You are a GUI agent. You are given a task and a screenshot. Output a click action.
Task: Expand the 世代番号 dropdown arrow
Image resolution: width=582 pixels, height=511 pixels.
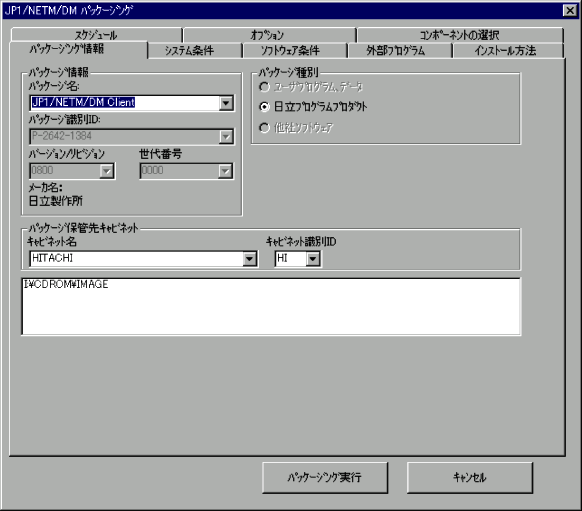click(225, 171)
